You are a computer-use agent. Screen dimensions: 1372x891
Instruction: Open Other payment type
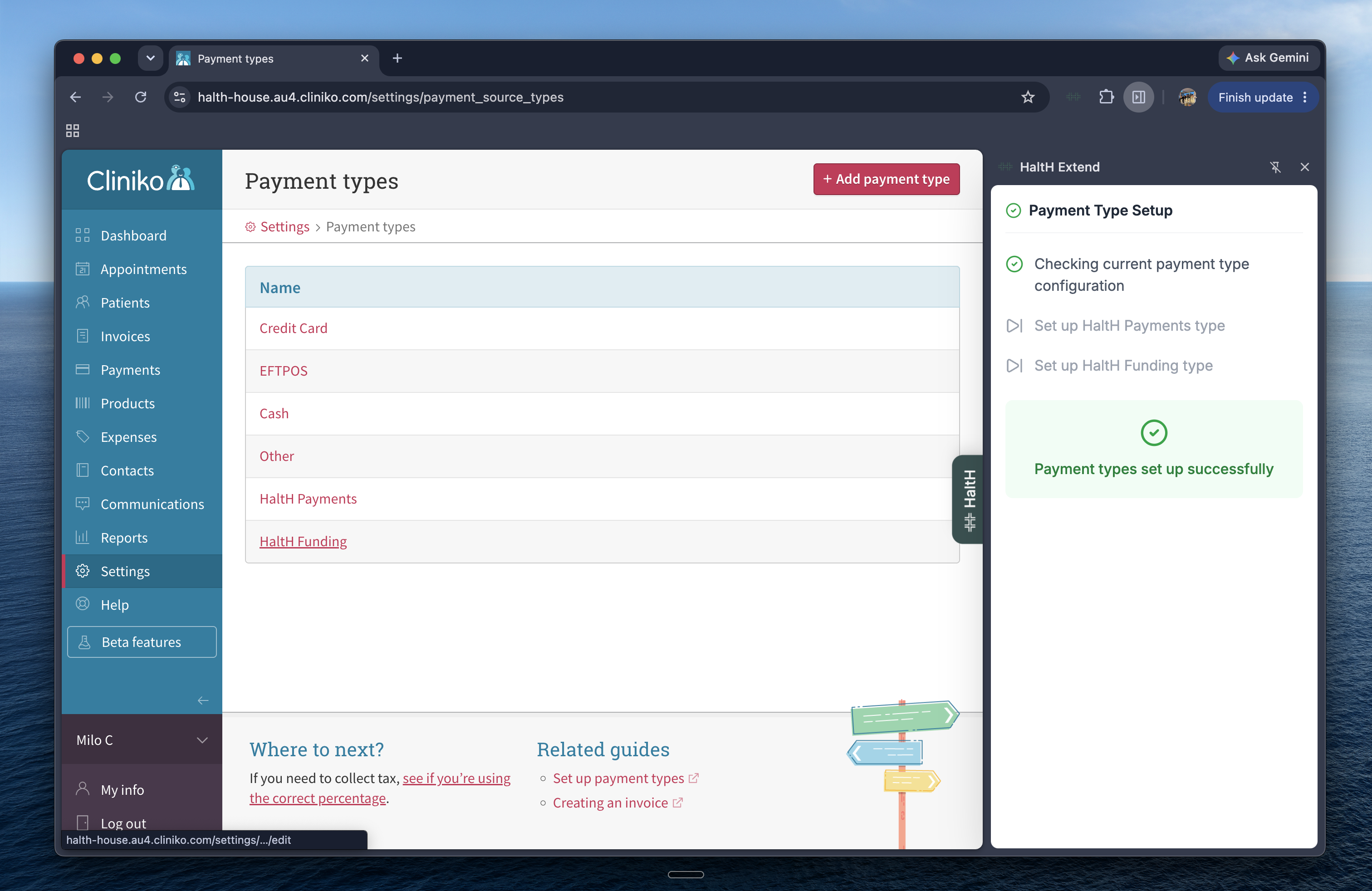point(277,456)
